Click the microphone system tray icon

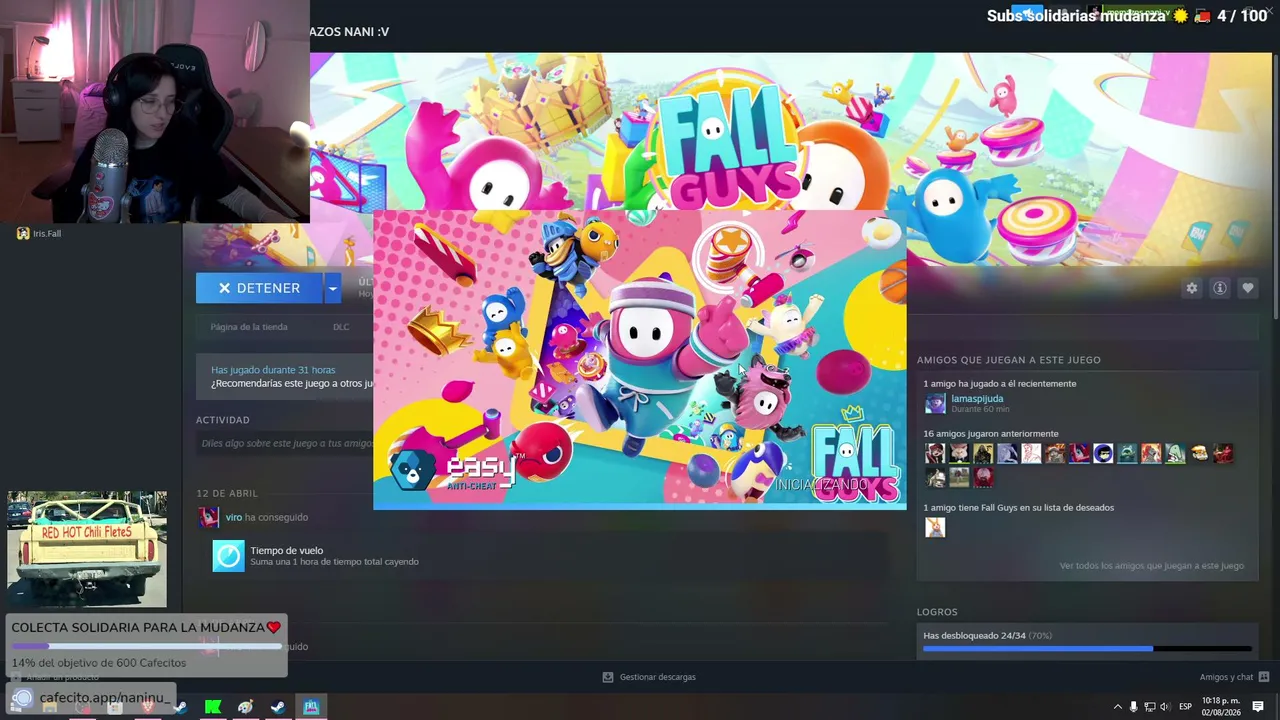pos(1133,707)
